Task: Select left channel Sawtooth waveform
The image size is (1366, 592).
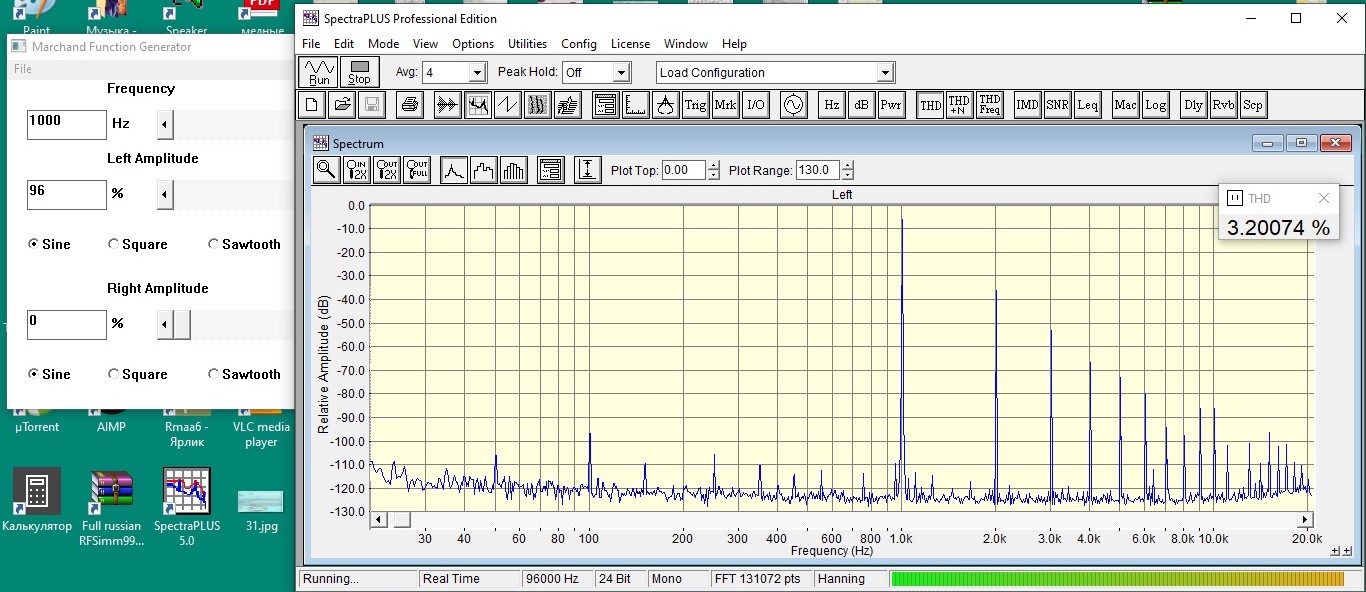Action: tap(245, 244)
